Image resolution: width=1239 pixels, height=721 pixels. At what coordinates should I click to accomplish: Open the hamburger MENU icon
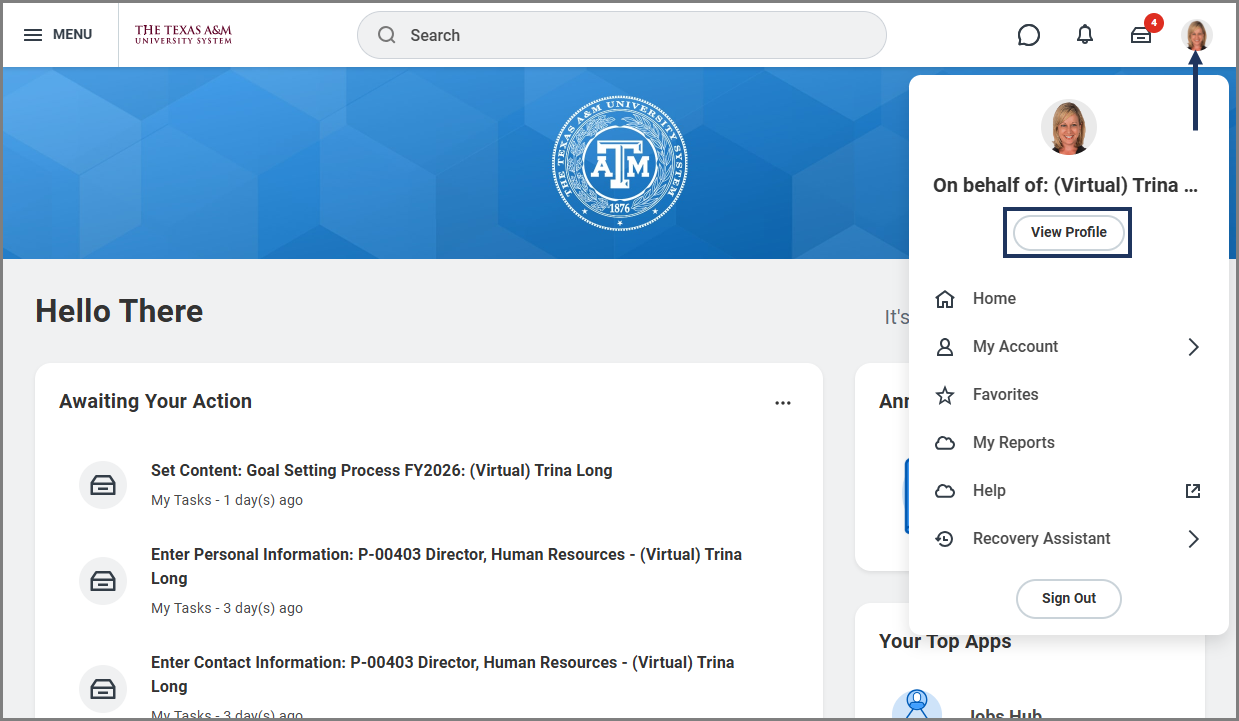(33, 35)
